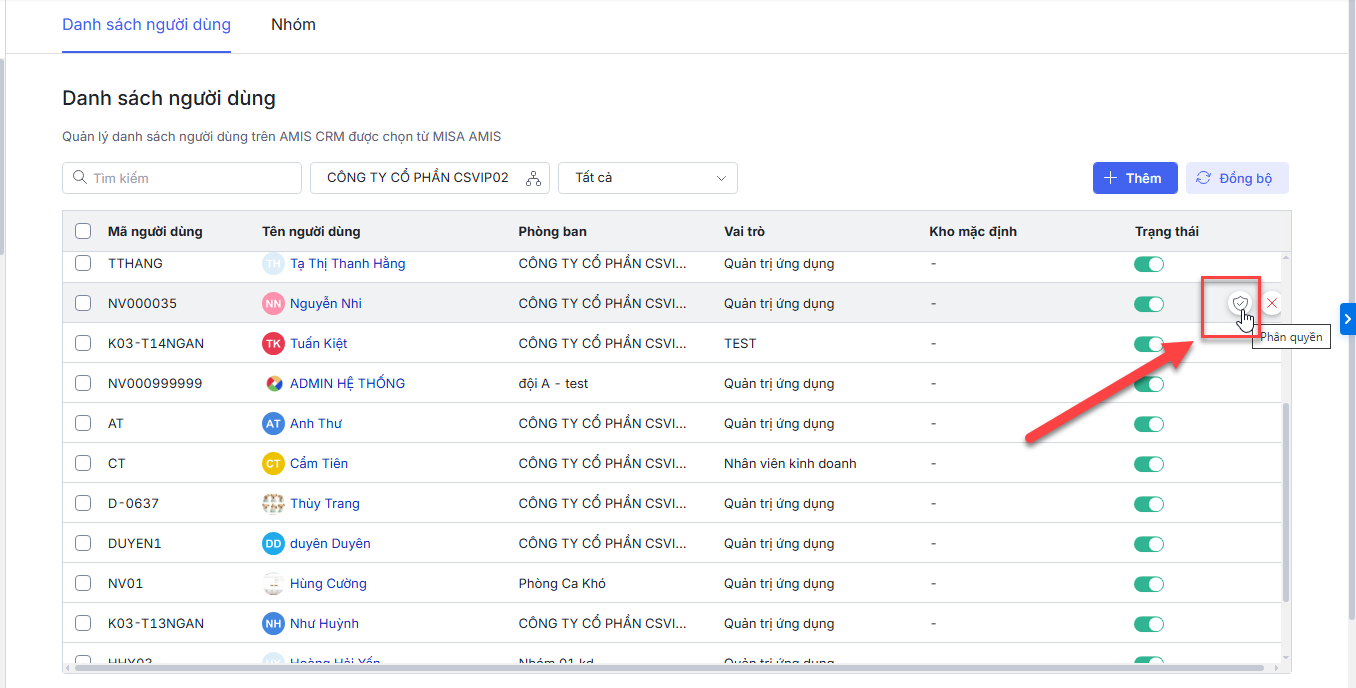Viewport: 1356px width, 688px height.
Task: Open user link Như Huỳnh
Action: [x=324, y=623]
